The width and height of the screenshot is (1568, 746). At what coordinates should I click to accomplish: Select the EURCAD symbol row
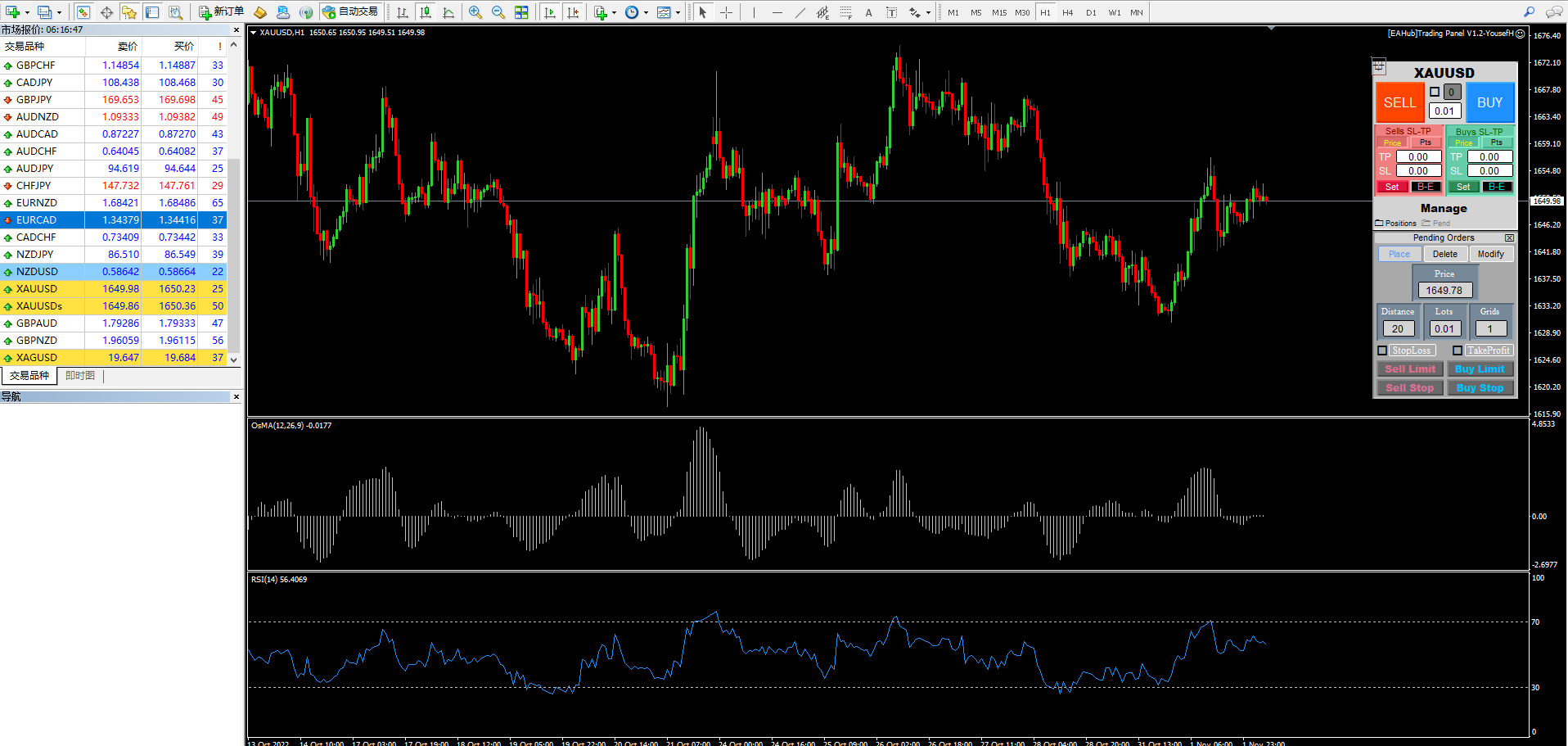click(113, 219)
